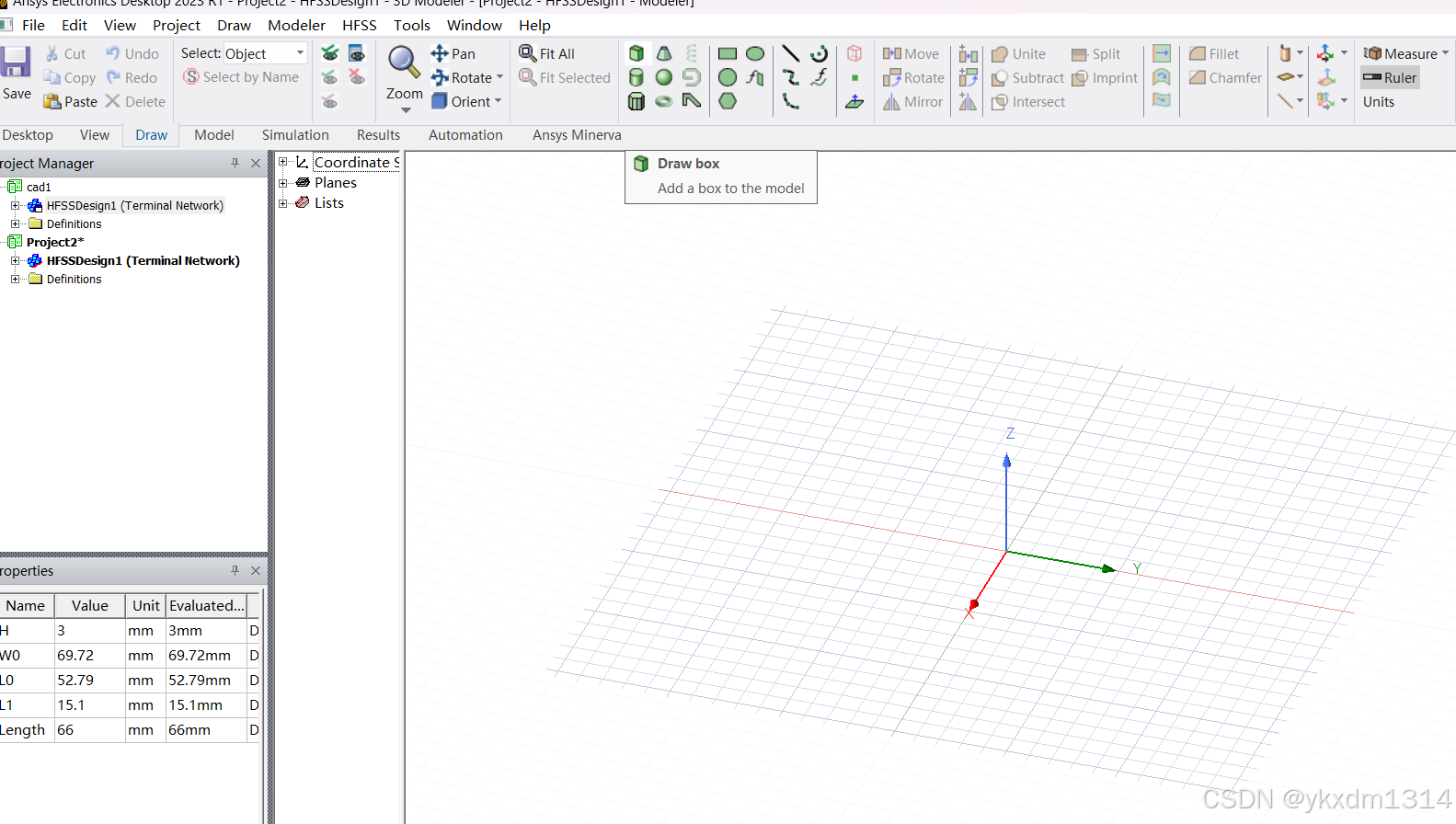Click the Units button

point(1378,101)
